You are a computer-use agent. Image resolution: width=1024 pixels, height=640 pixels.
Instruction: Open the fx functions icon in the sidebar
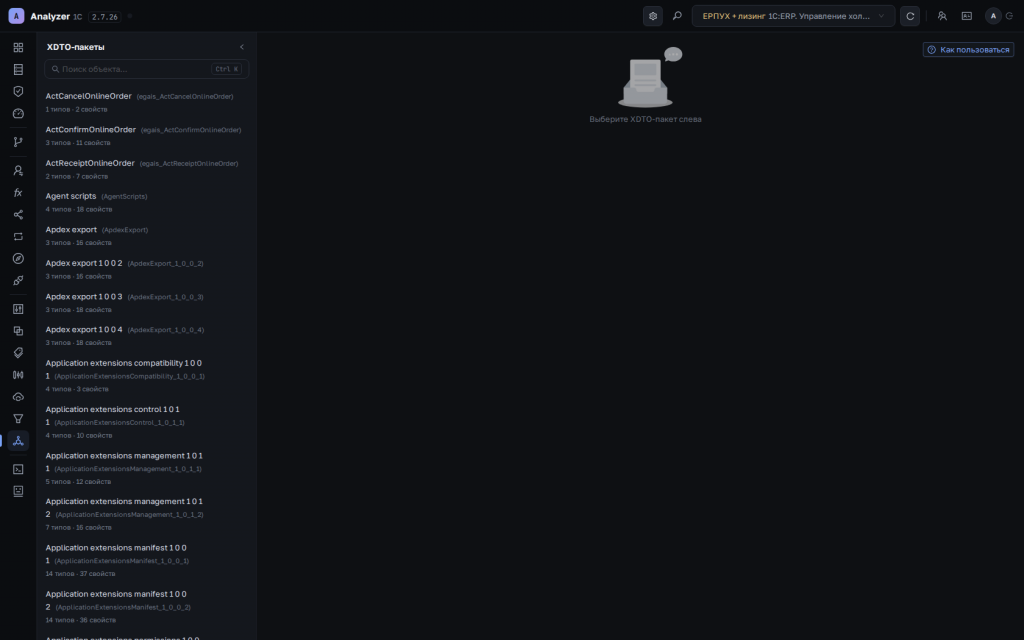pyautogui.click(x=18, y=193)
